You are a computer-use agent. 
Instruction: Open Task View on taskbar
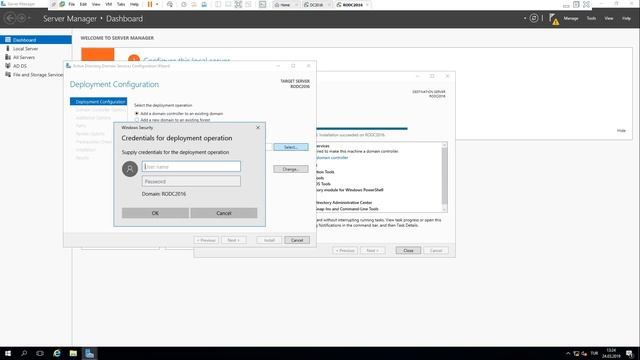[40, 353]
